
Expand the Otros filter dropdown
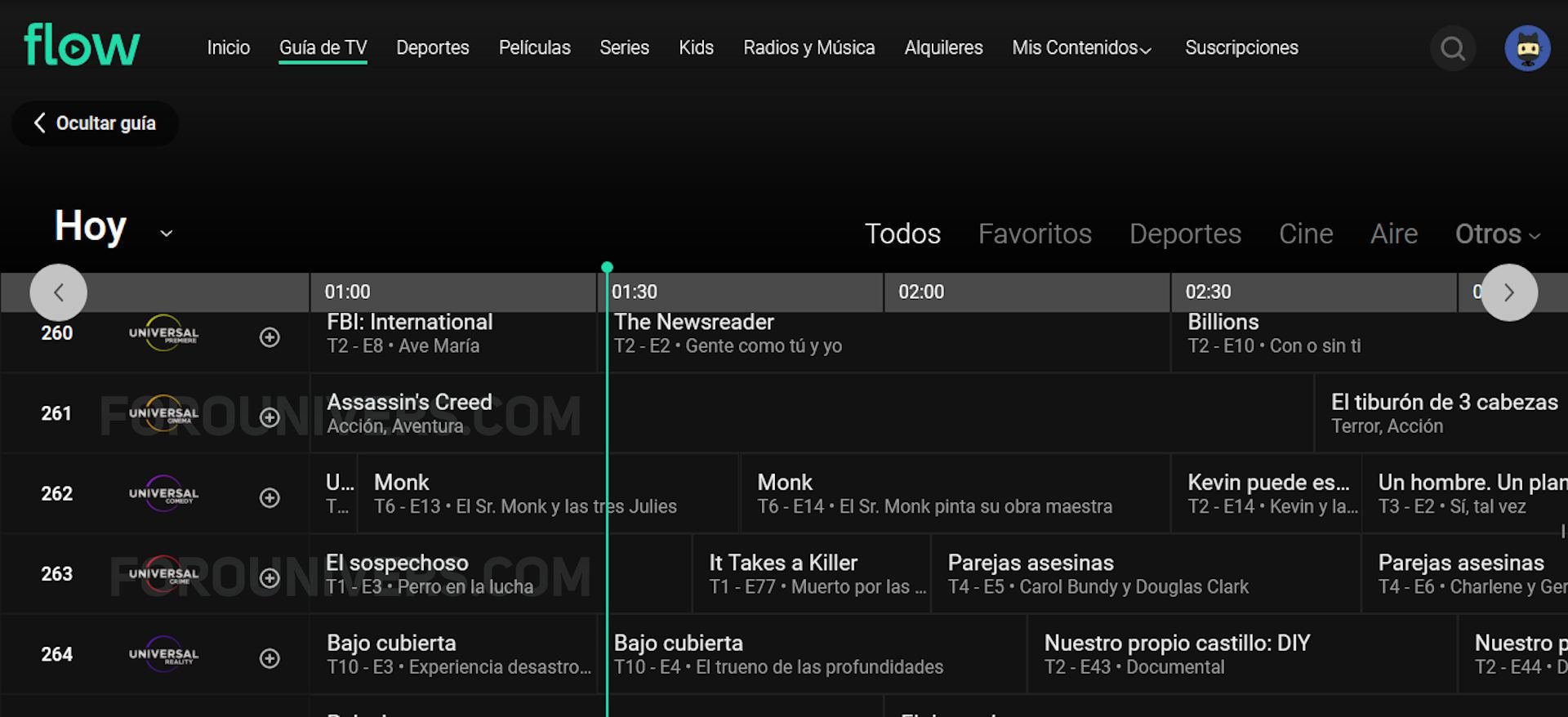[x=1497, y=234]
